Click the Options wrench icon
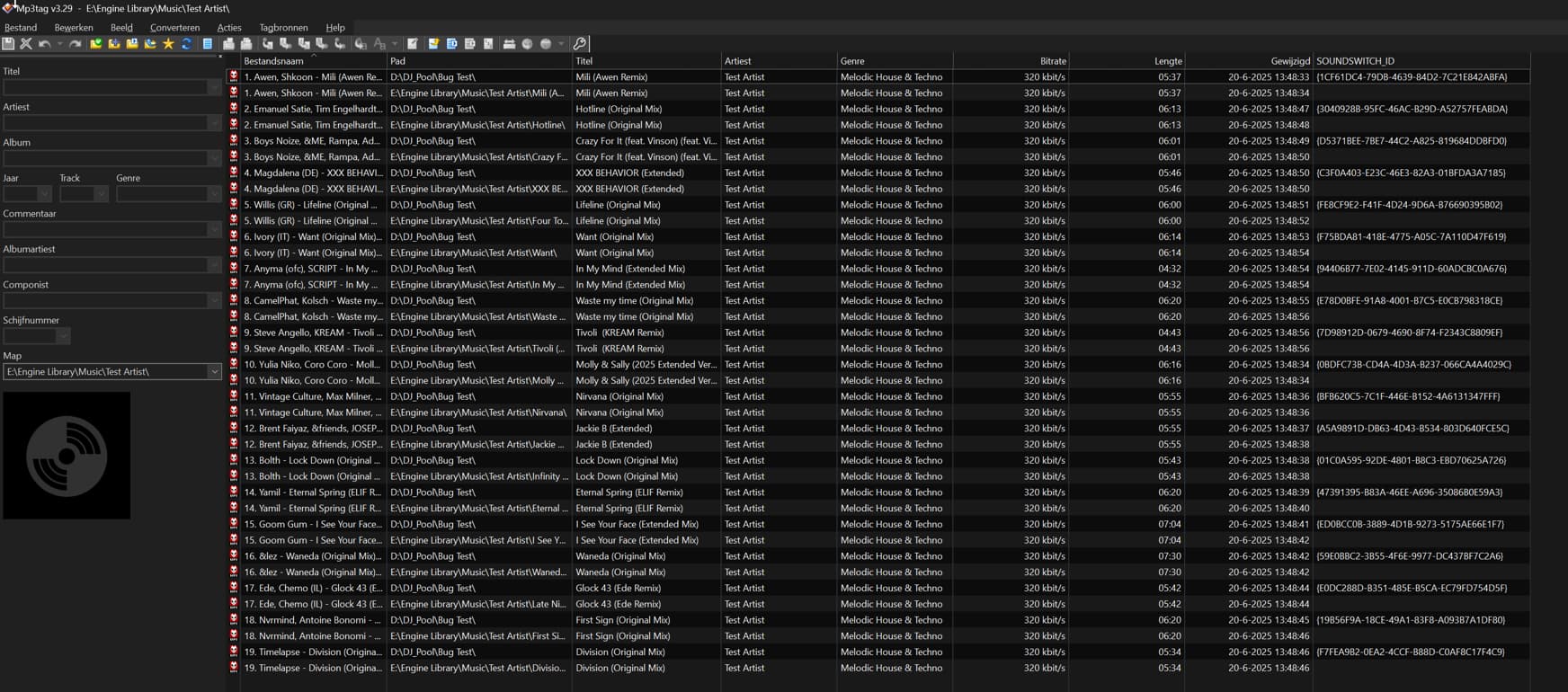 click(580, 43)
